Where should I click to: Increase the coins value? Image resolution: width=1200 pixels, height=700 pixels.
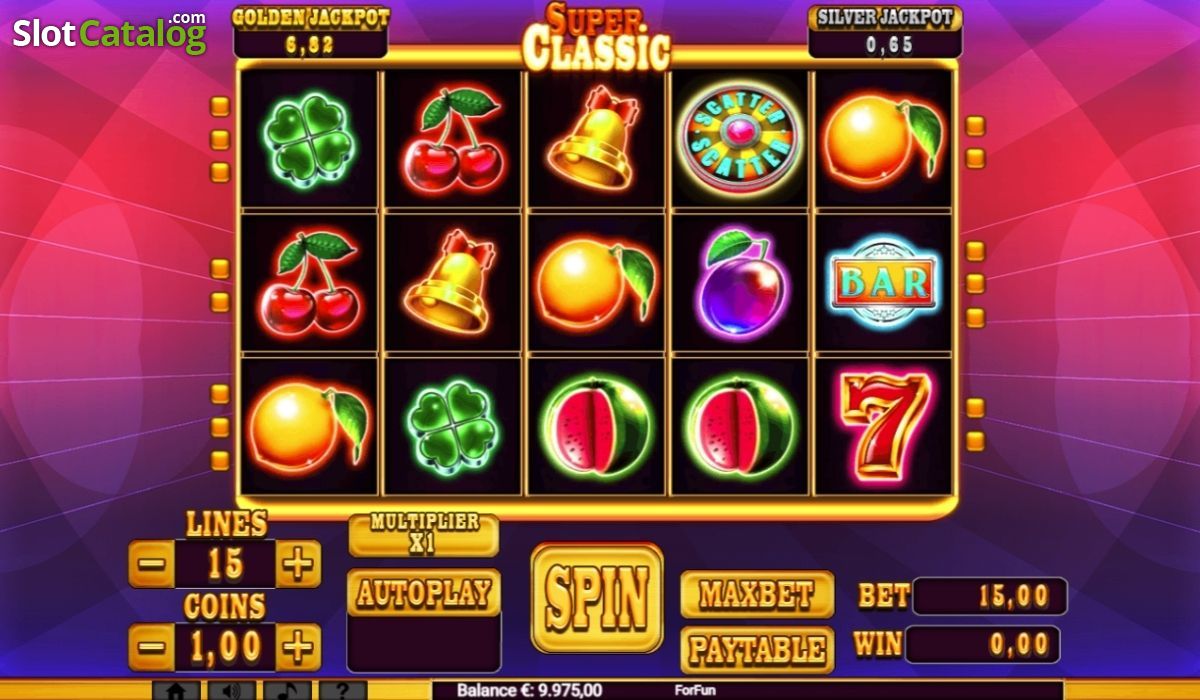298,648
